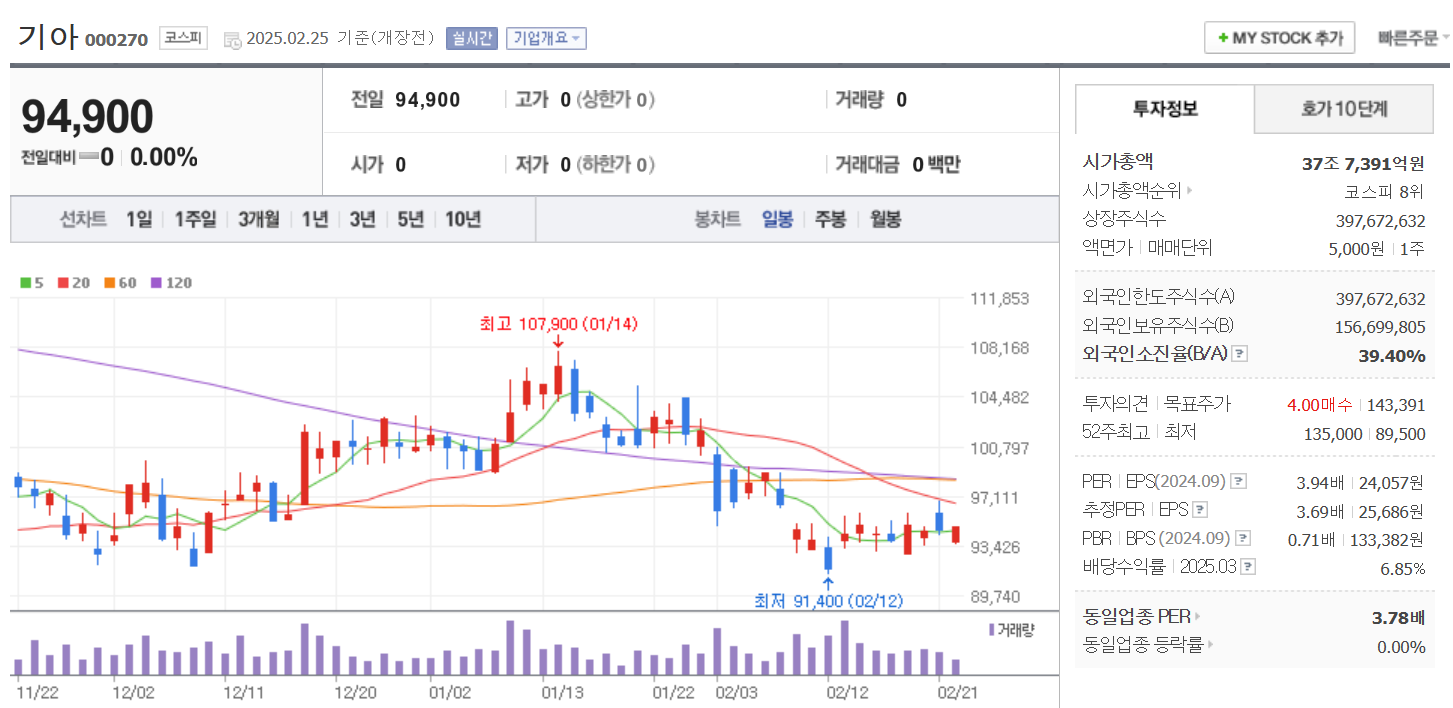Click the MY STOCK 추가 button
1453x708 pixels.
pyautogui.click(x=1279, y=37)
